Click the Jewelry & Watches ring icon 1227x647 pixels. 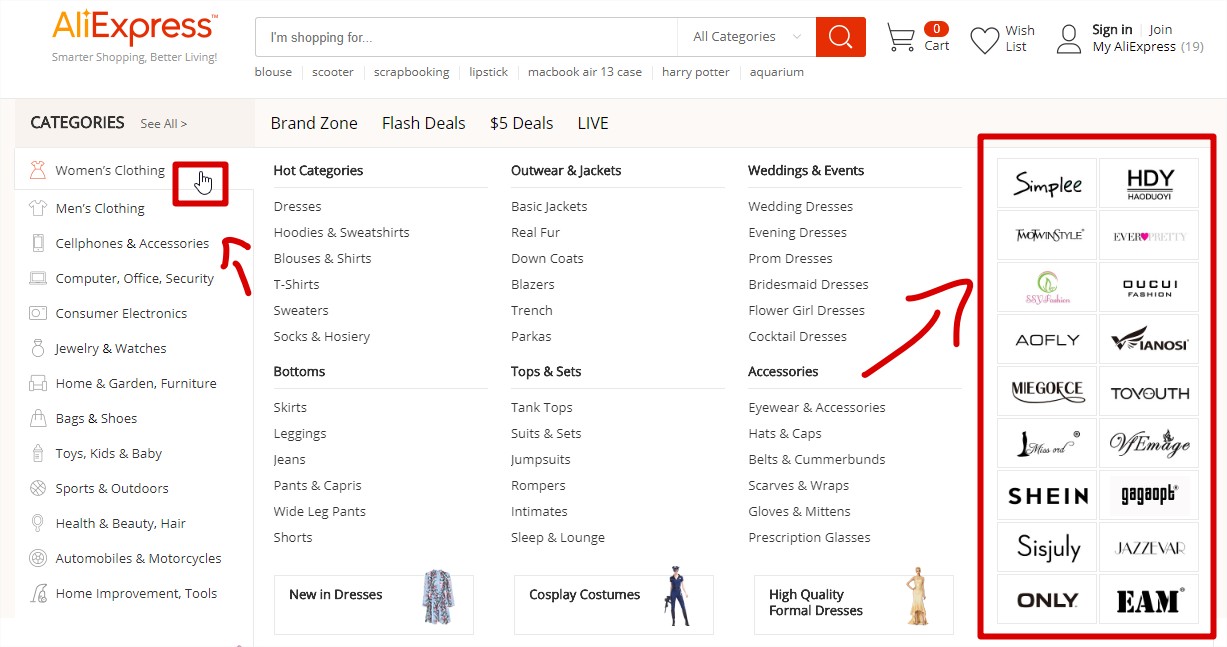[x=38, y=348]
